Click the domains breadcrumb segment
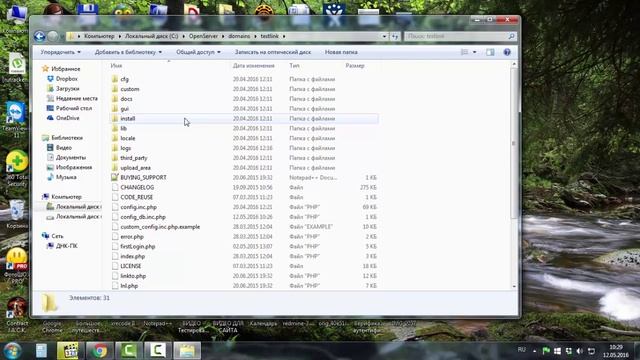 (x=239, y=36)
